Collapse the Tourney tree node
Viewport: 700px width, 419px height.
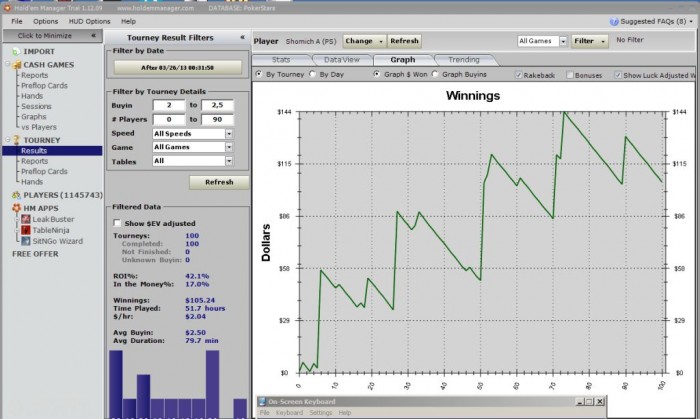click(8, 140)
